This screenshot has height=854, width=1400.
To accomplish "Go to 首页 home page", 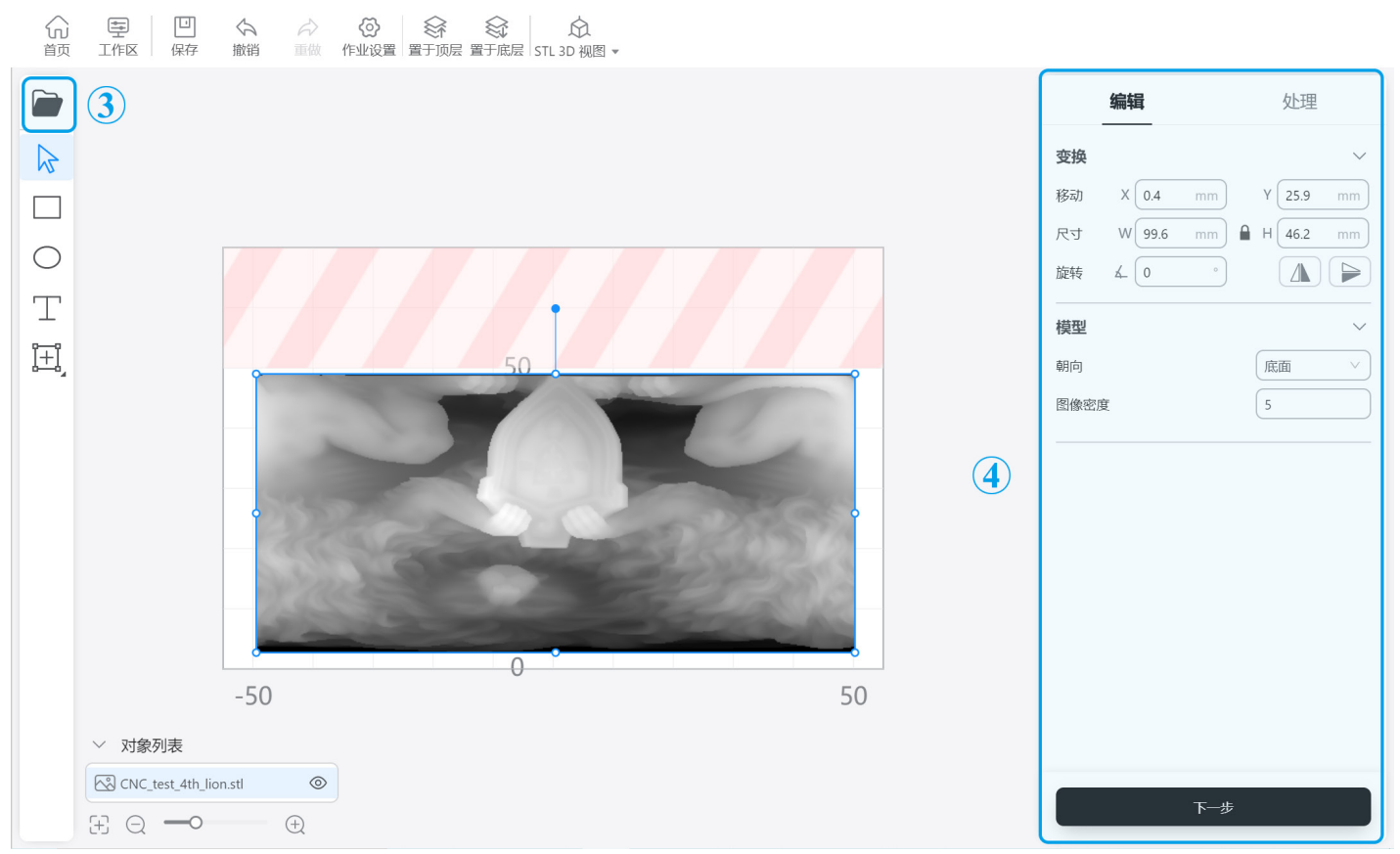I will pyautogui.click(x=57, y=36).
